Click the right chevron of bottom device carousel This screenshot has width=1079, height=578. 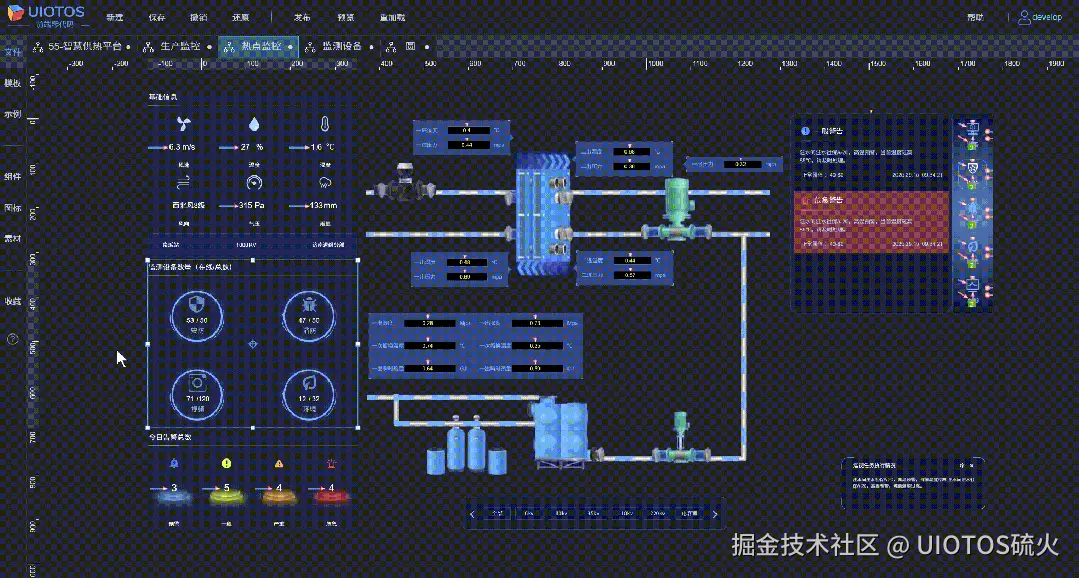click(x=716, y=513)
